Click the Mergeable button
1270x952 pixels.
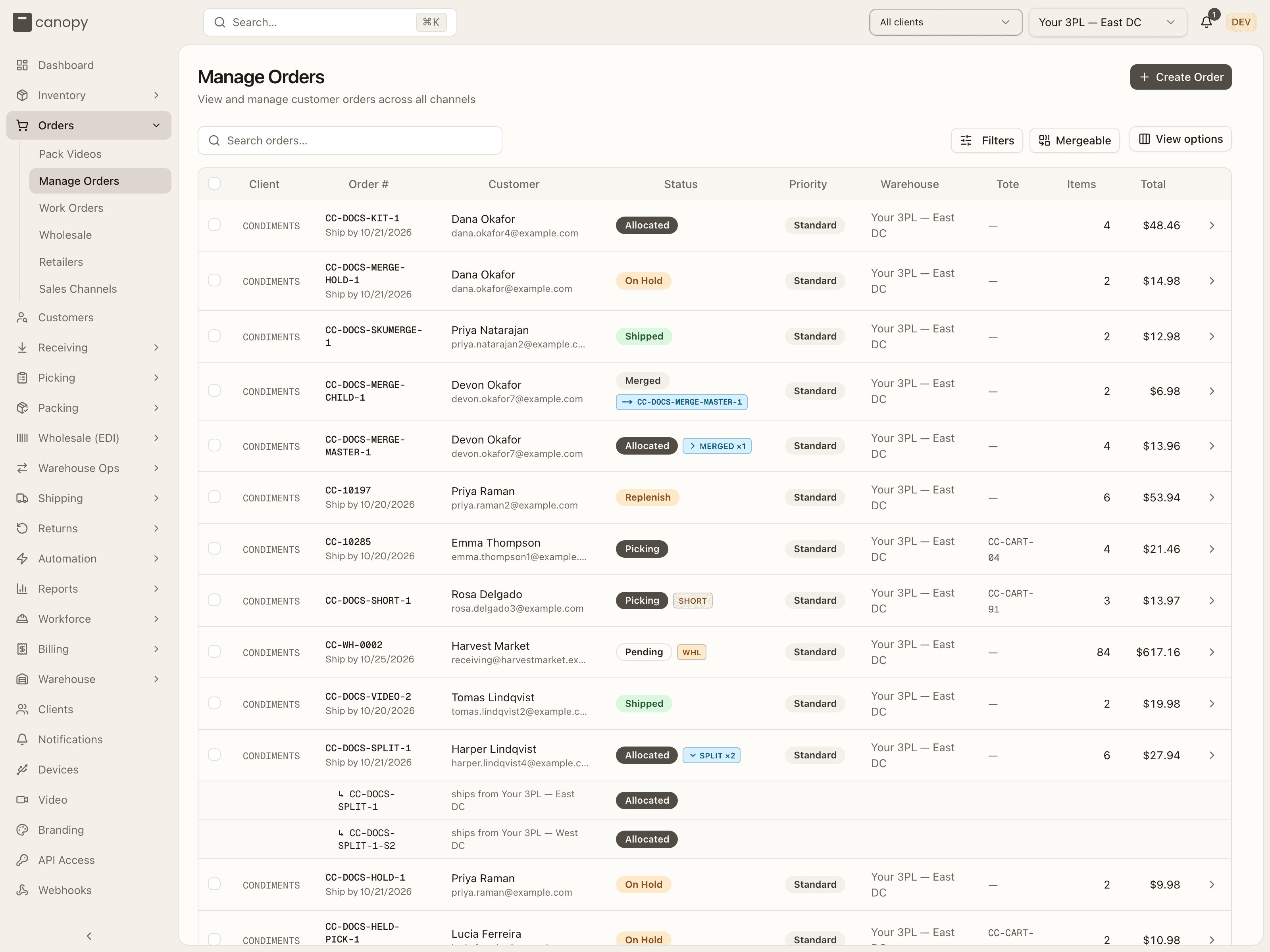(1074, 140)
